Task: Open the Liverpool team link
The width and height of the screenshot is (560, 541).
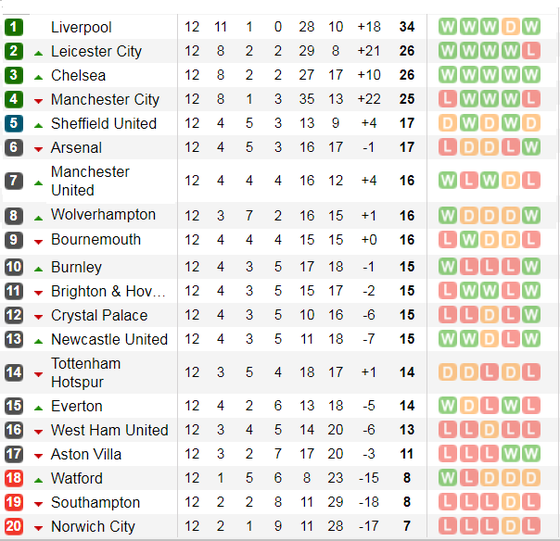Action: [81, 27]
